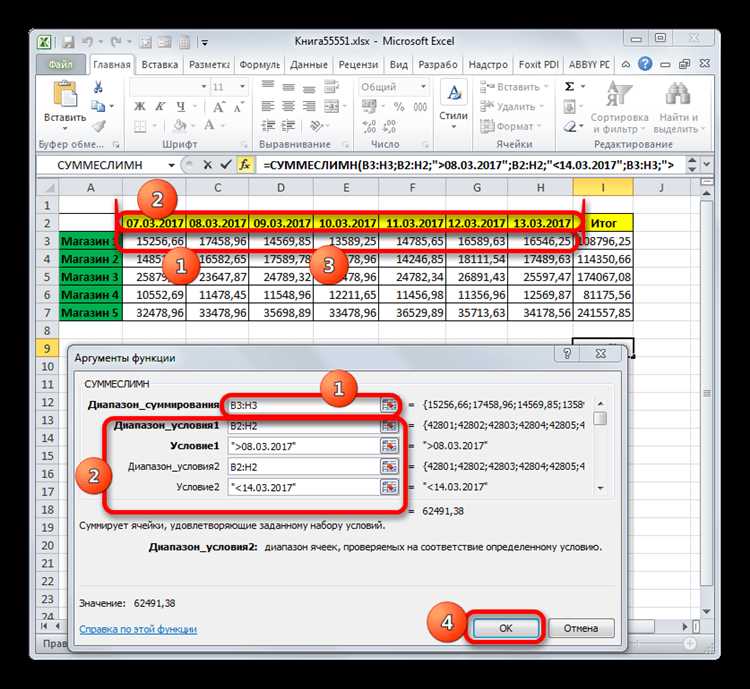Click the Copy icon in clipboard group
Screen dimensions: 750x689
click(x=98, y=106)
